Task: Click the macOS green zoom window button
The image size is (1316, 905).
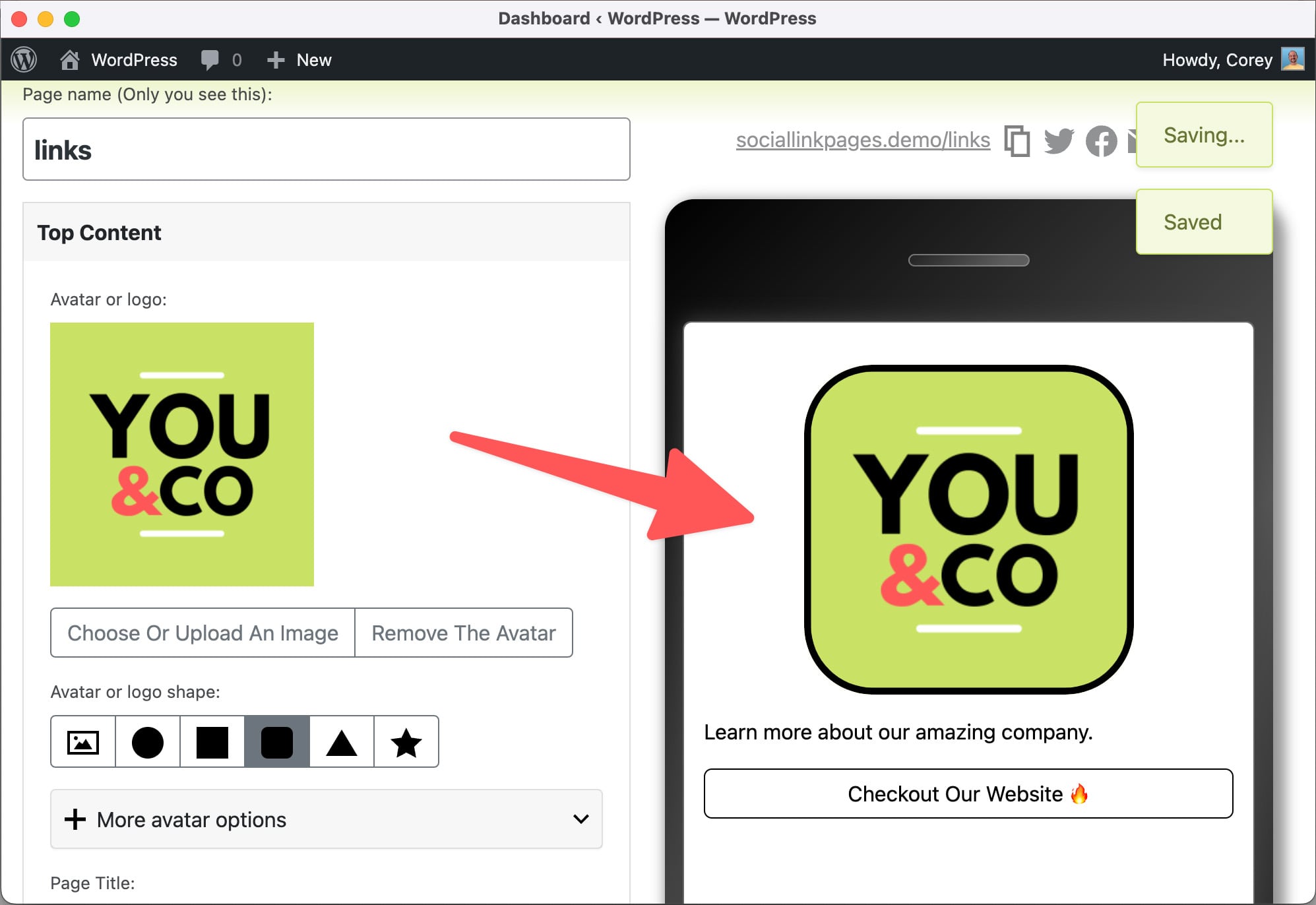Action: [72, 19]
